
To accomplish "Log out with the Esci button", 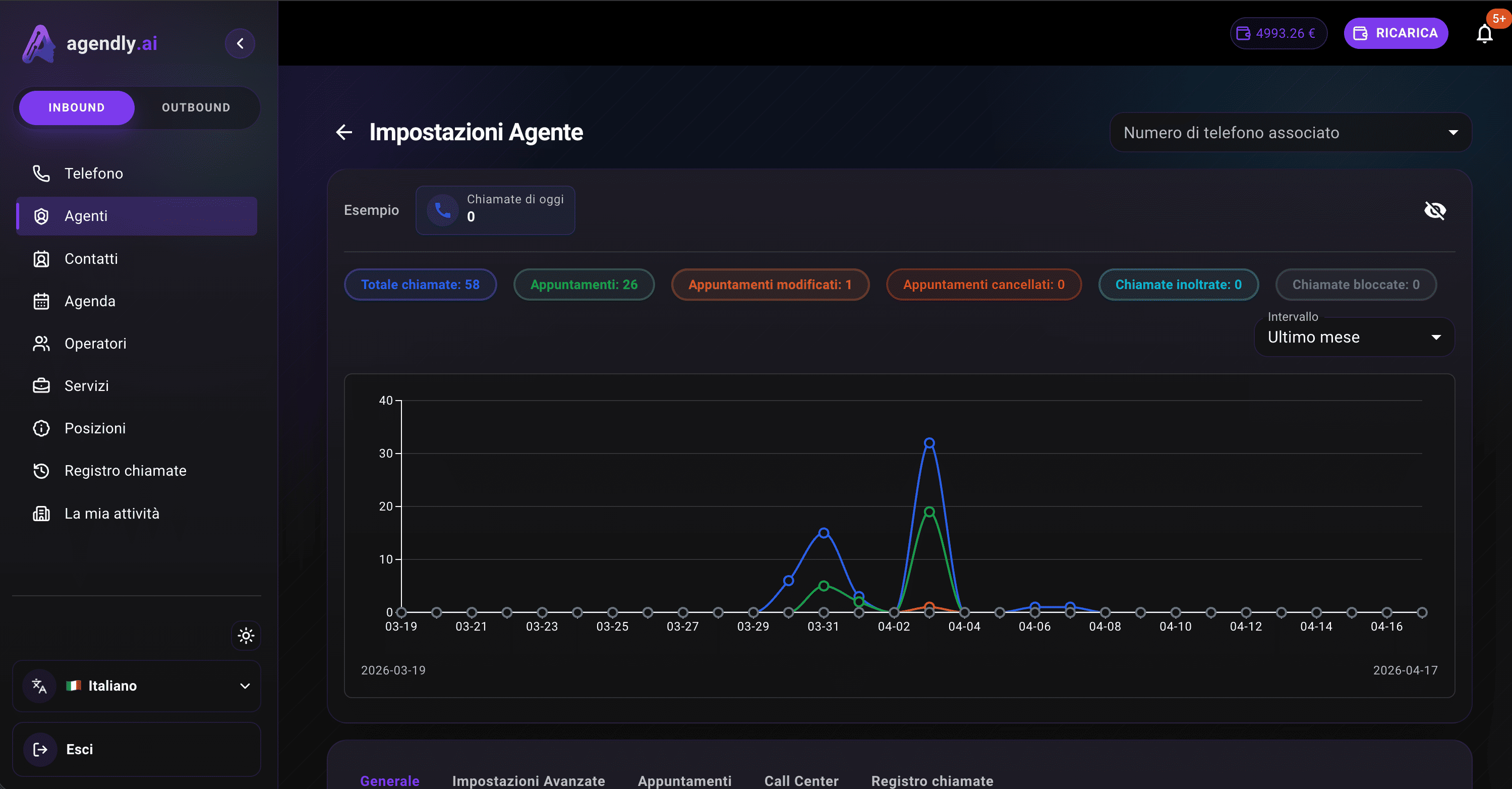I will 137,749.
